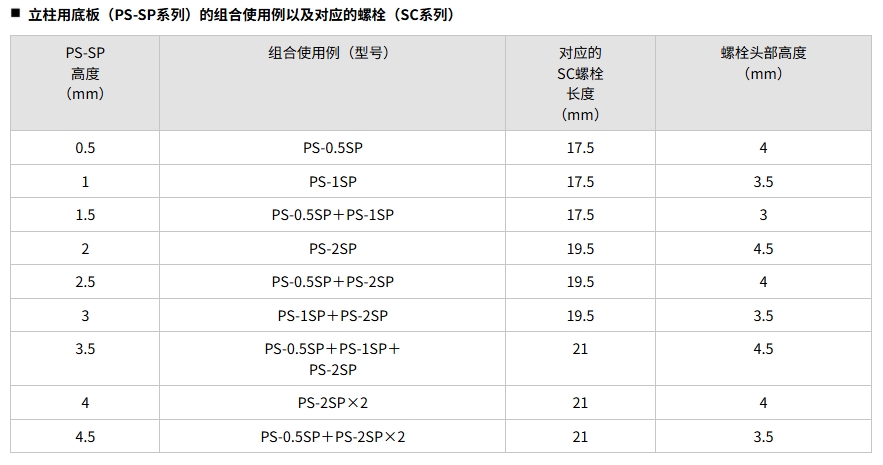Viewport: 883px width, 465px height.
Task: Select head height 4.5 in PS-2SP row
Action: coord(763,249)
